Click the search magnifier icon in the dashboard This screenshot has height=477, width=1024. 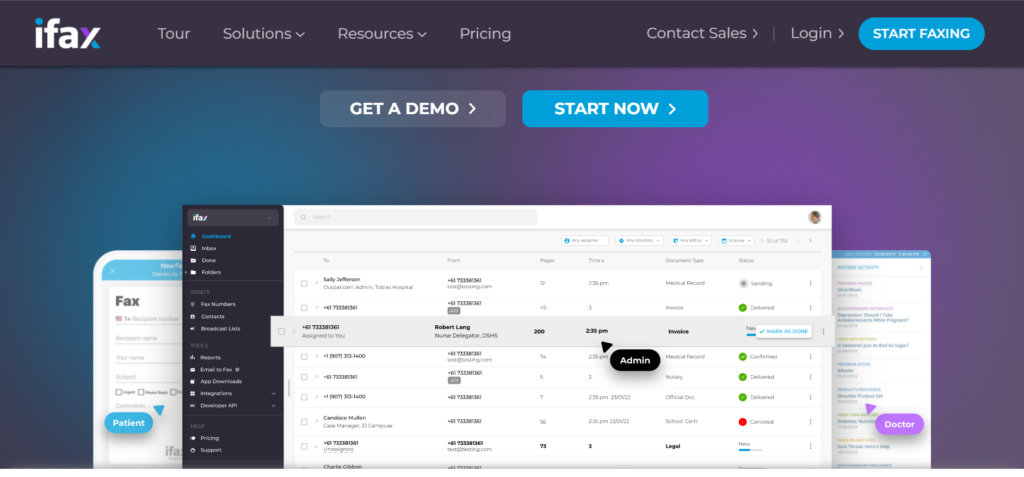click(x=304, y=217)
